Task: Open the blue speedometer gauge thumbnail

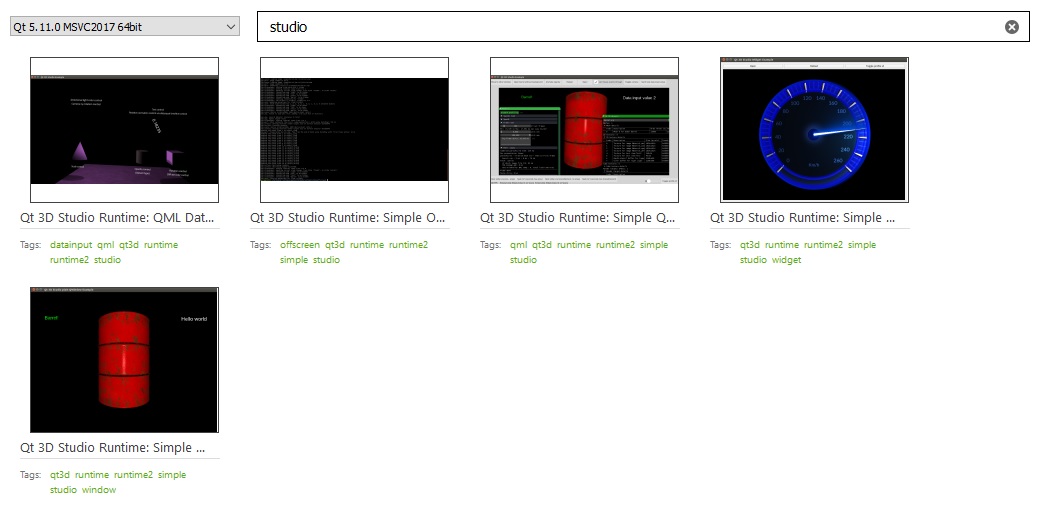Action: (x=814, y=130)
